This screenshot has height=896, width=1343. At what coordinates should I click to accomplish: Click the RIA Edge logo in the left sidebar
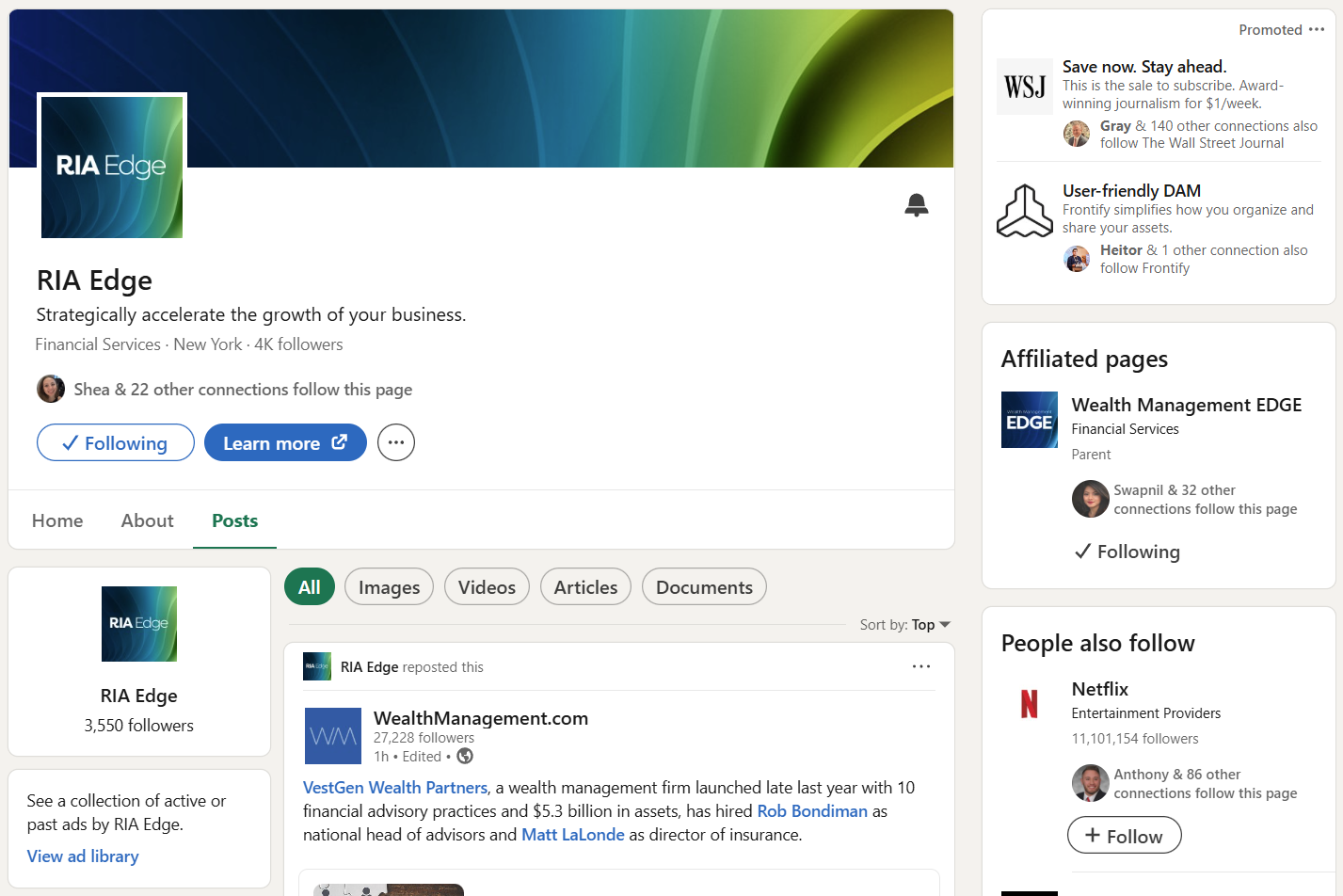coord(138,624)
